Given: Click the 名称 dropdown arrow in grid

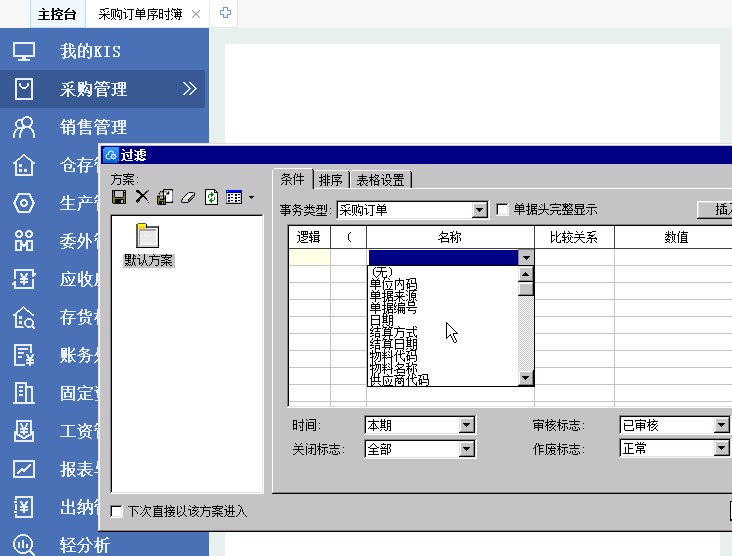Looking at the screenshot, I should (x=526, y=257).
